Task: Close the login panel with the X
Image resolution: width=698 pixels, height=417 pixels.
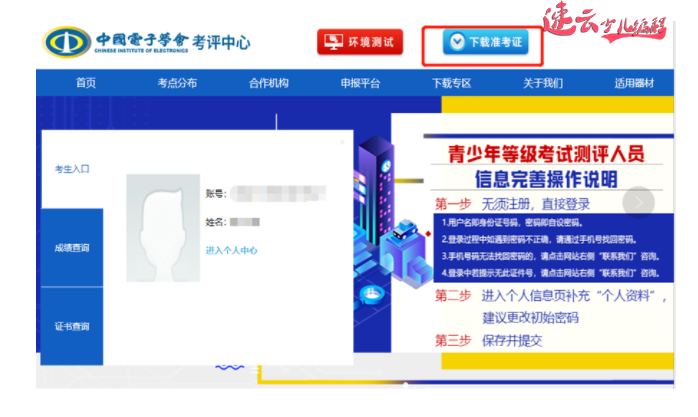Action: 341,141
